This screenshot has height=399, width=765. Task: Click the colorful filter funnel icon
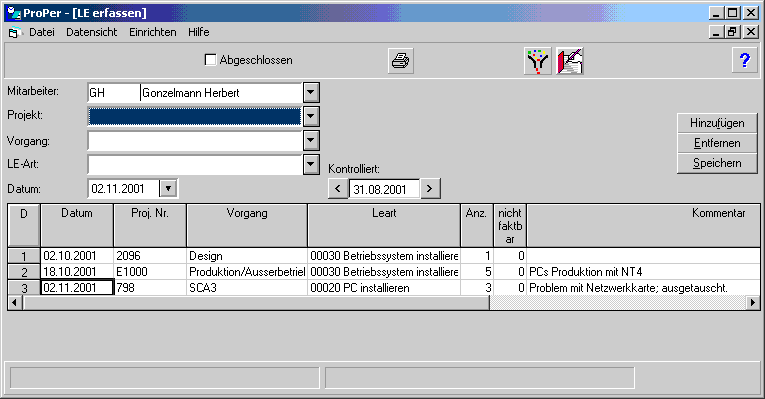(538, 61)
